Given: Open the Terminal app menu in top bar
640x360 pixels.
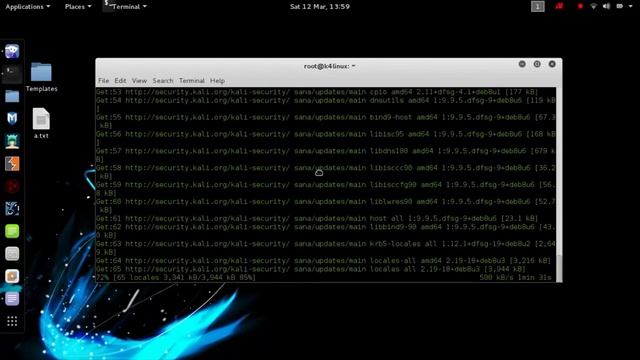Looking at the screenshot, I should click(125, 7).
